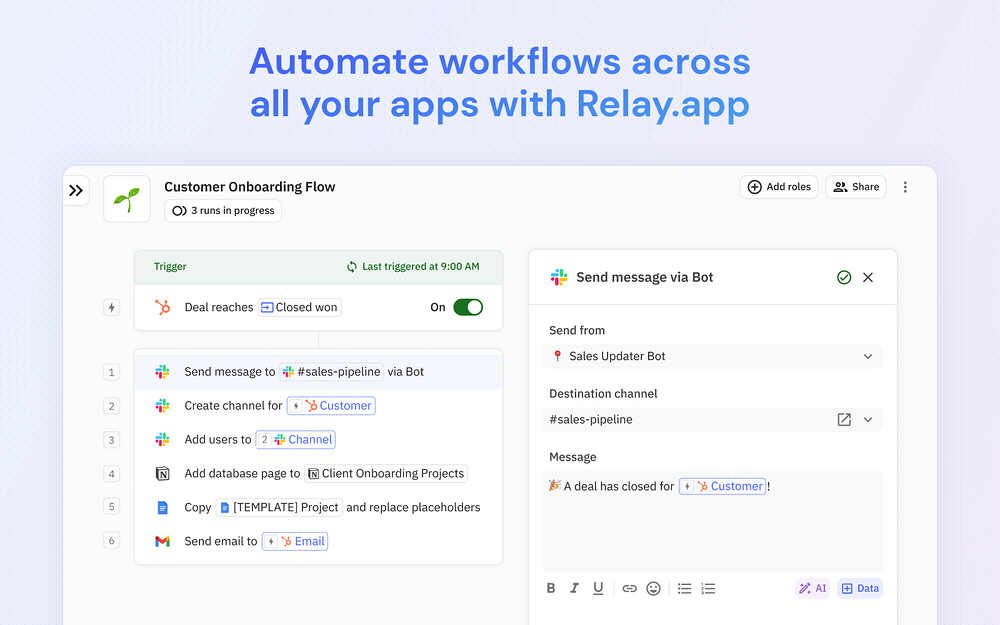Image resolution: width=1000 pixels, height=625 pixels.
Task: Click the Customer variable chip in message
Action: [x=723, y=487]
